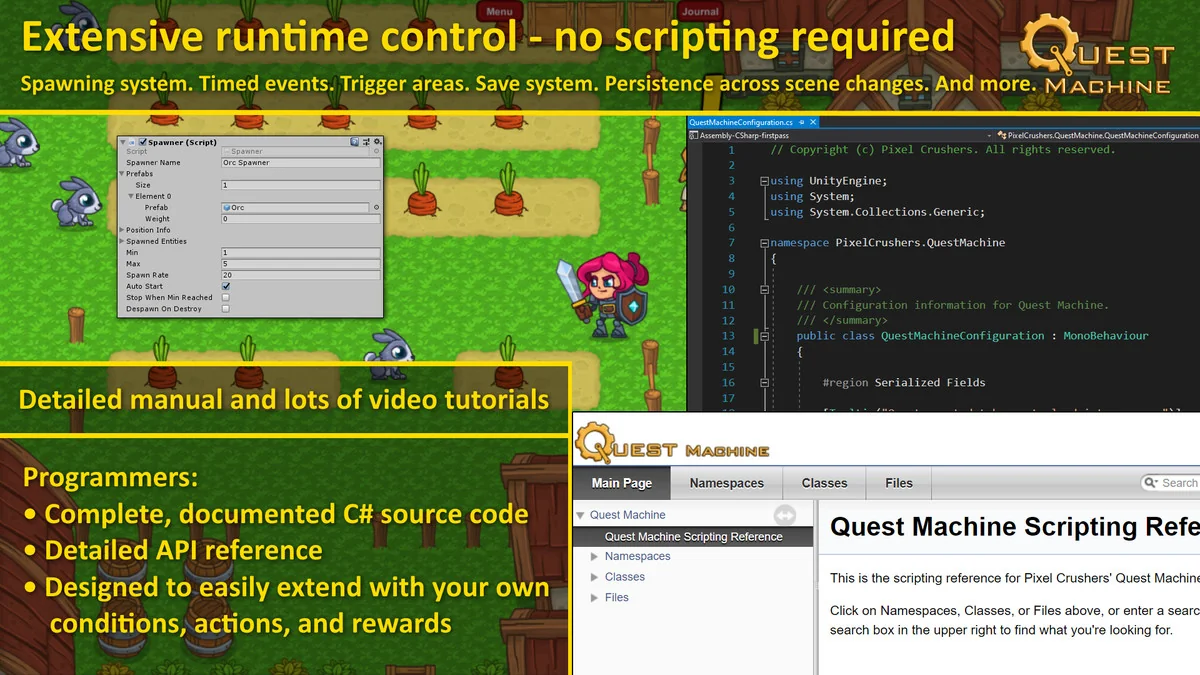The height and width of the screenshot is (675, 1200).
Task: Disable the Auto Start checkbox
Action: (226, 286)
